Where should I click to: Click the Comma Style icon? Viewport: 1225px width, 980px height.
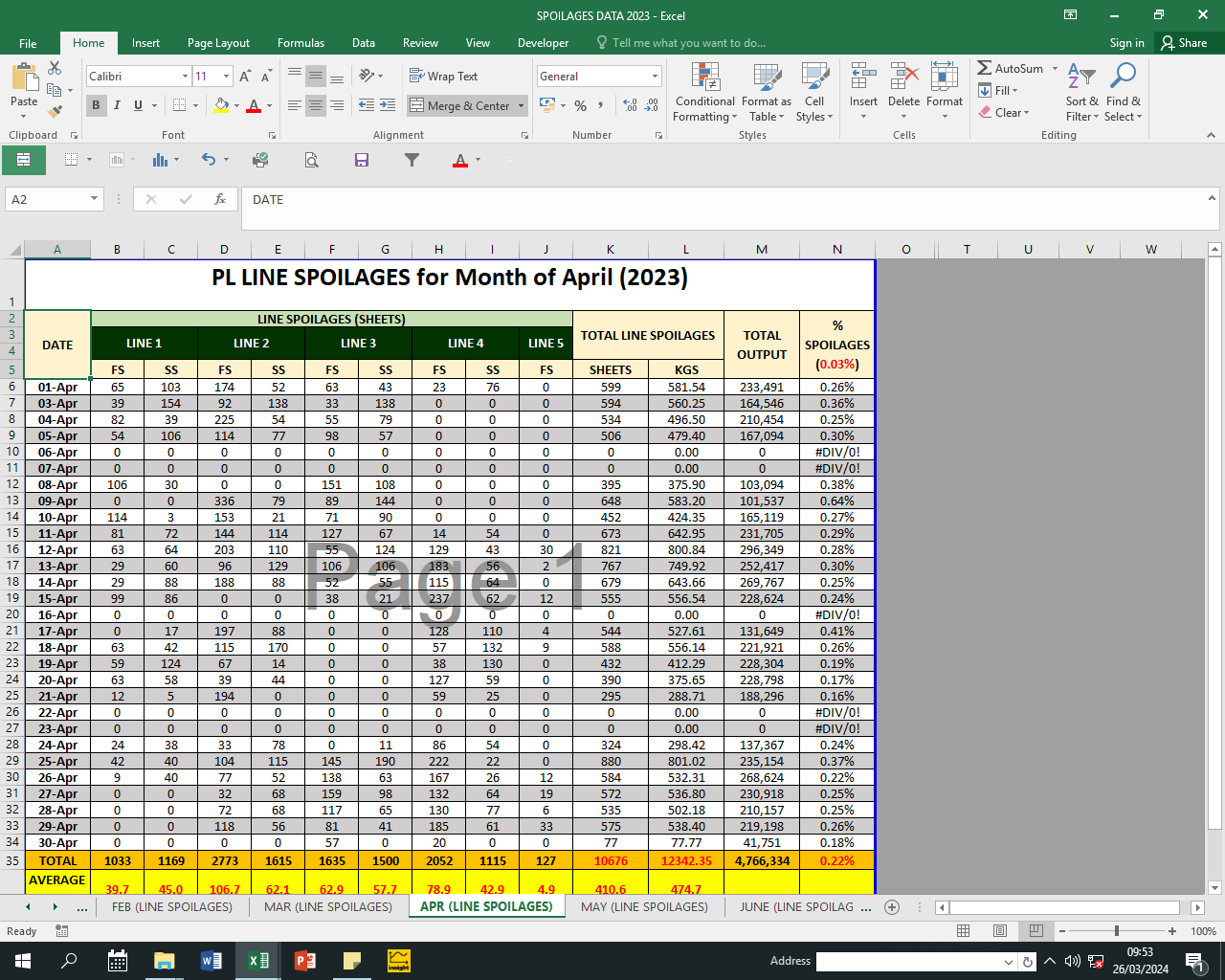600,105
